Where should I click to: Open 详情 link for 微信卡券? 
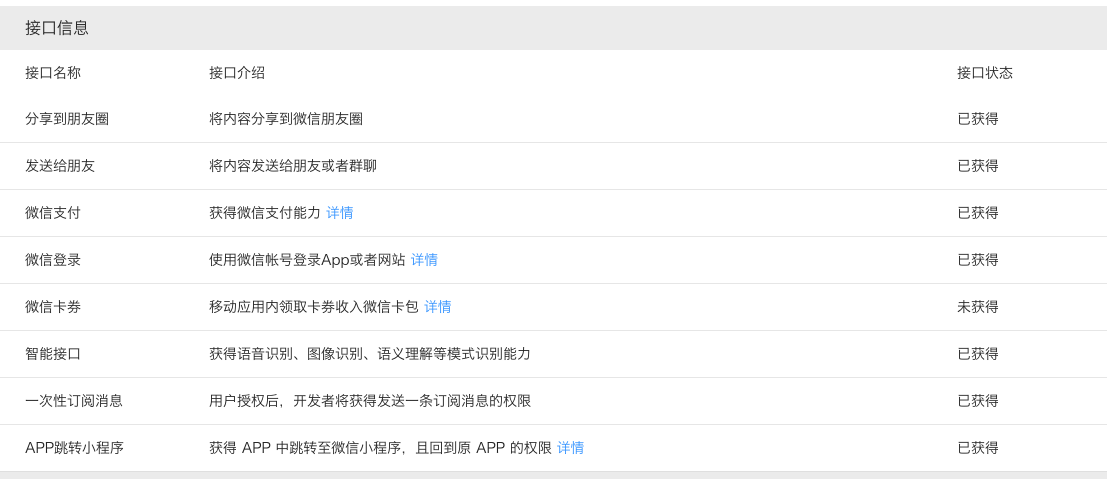point(438,307)
